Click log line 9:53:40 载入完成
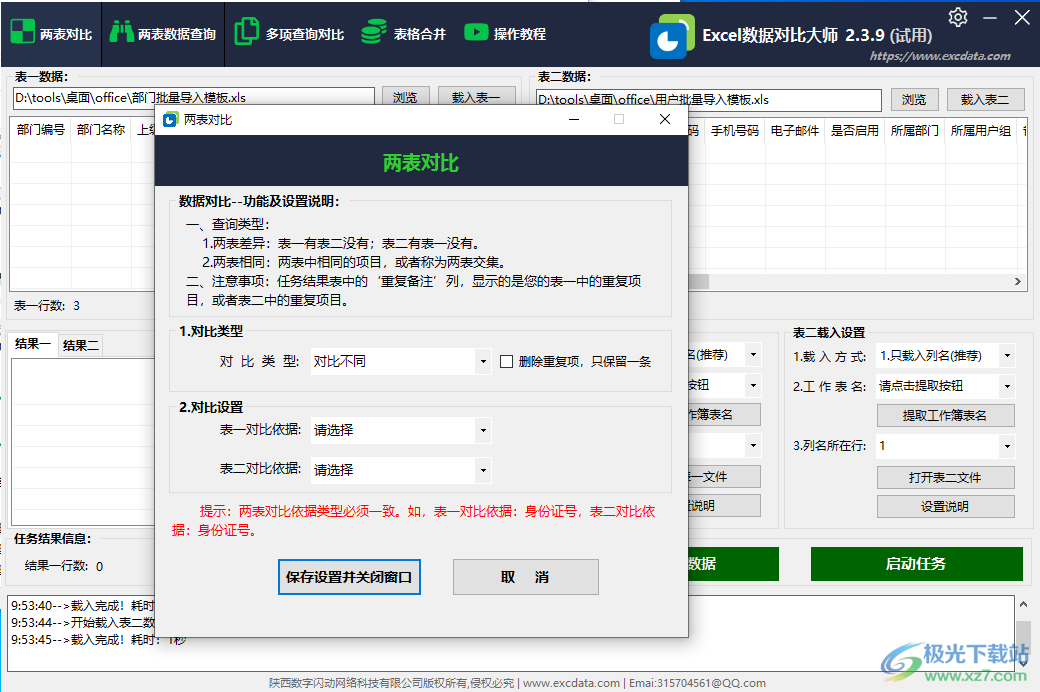The image size is (1040, 692). [82, 606]
